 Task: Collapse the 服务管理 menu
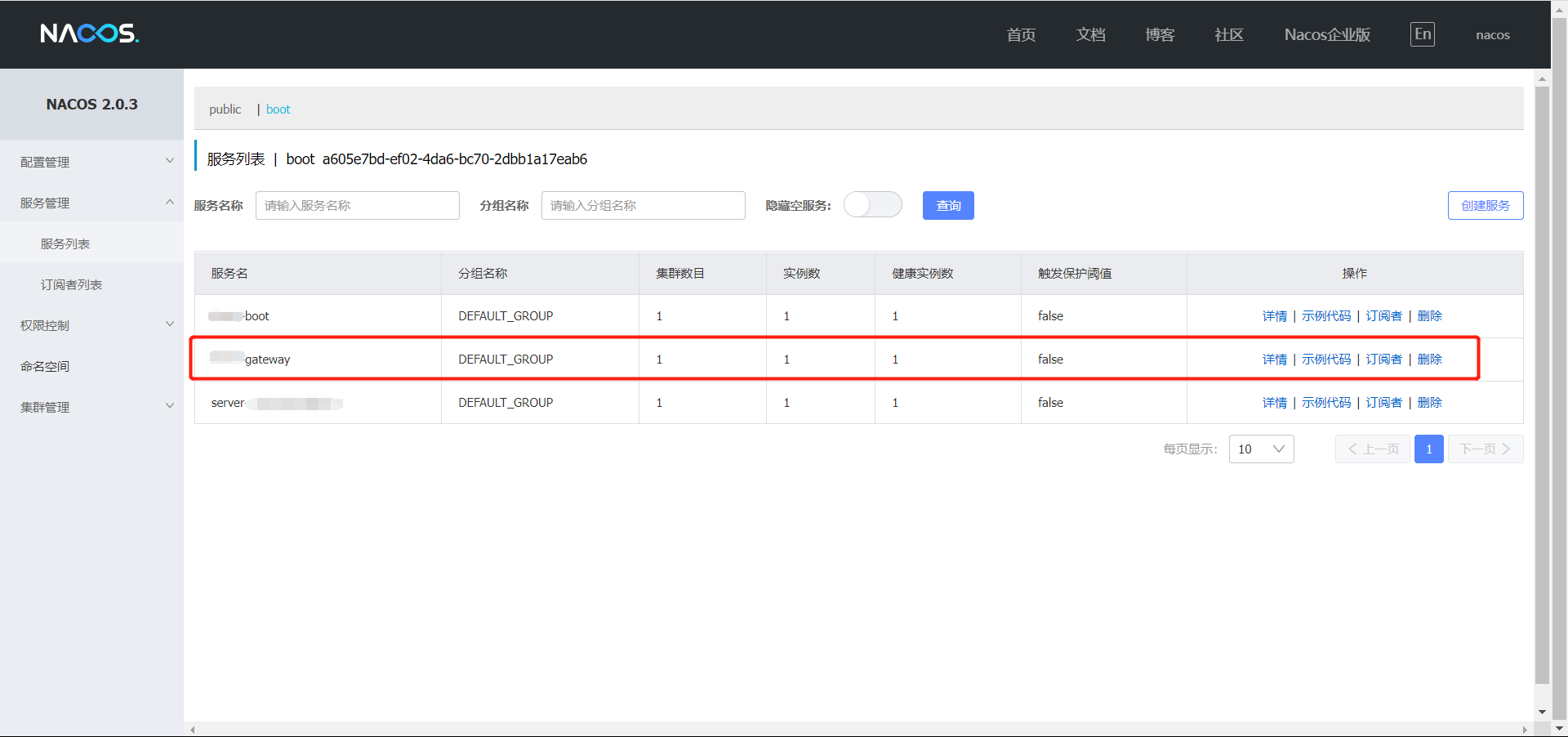[x=91, y=203]
